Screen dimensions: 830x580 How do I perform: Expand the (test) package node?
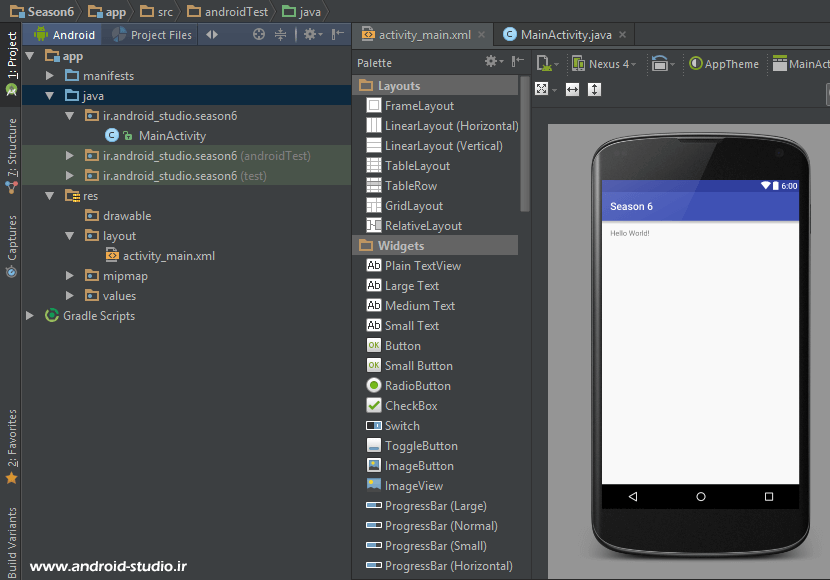click(70, 176)
